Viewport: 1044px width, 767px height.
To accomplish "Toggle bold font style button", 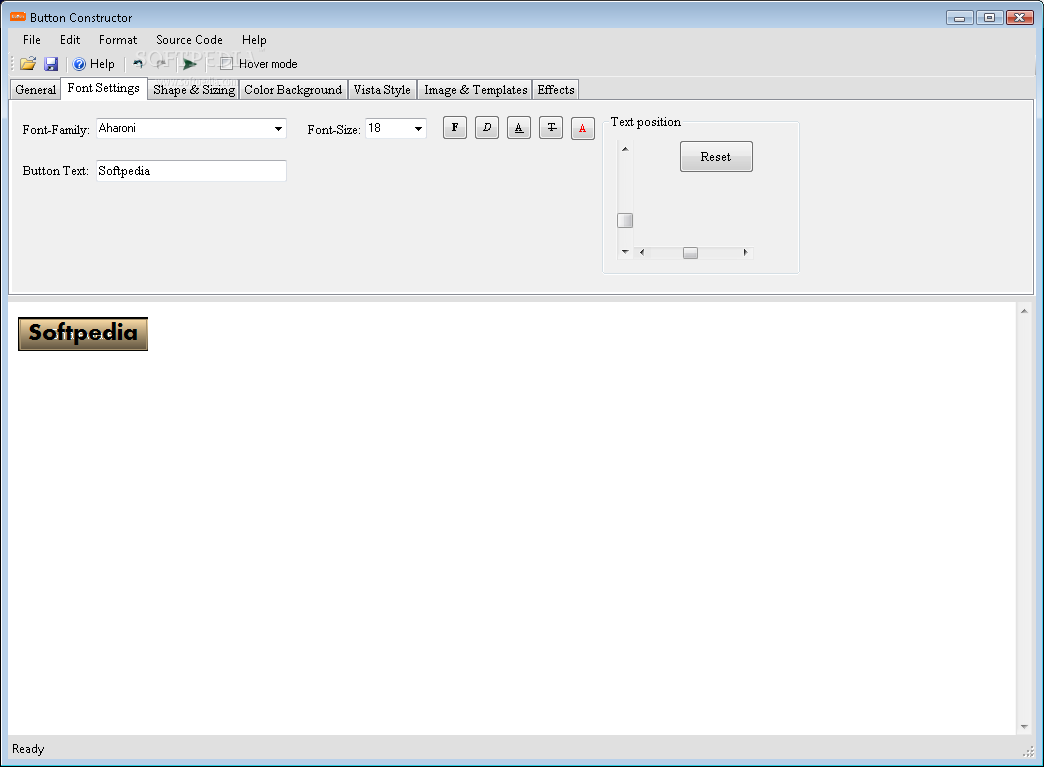I will pos(455,128).
